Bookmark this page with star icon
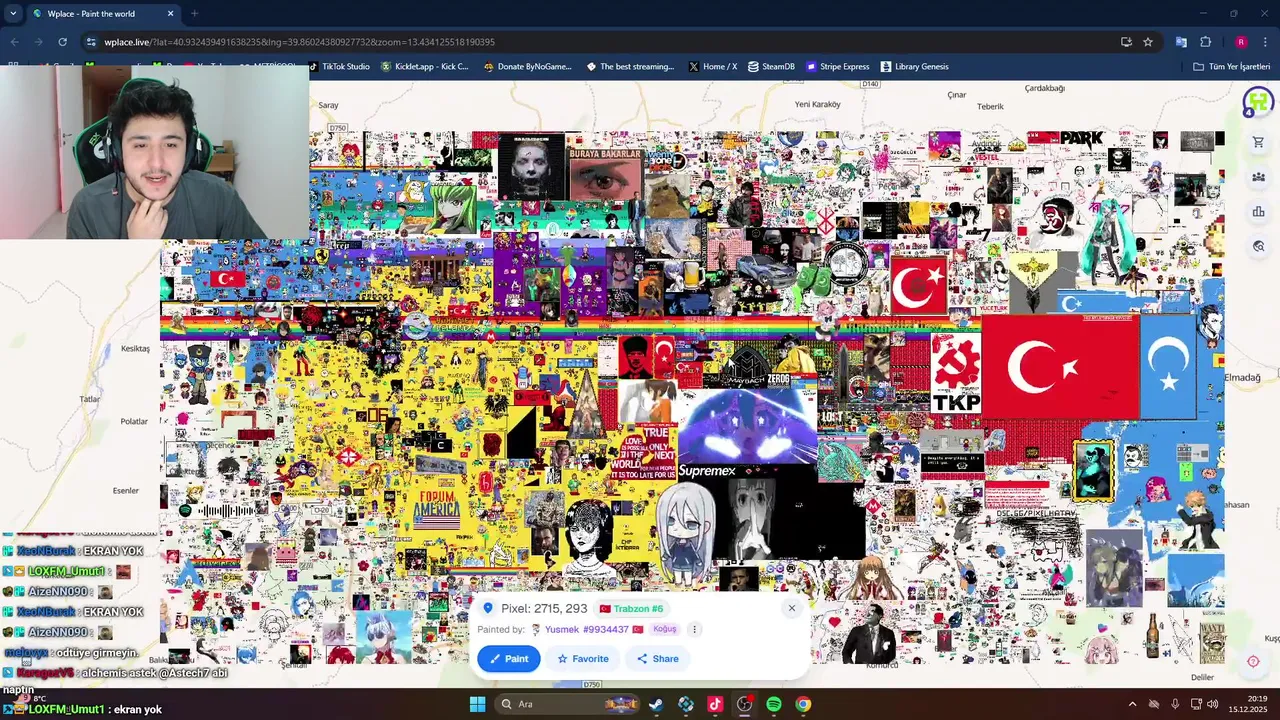This screenshot has height=720, width=1280. (x=1148, y=42)
